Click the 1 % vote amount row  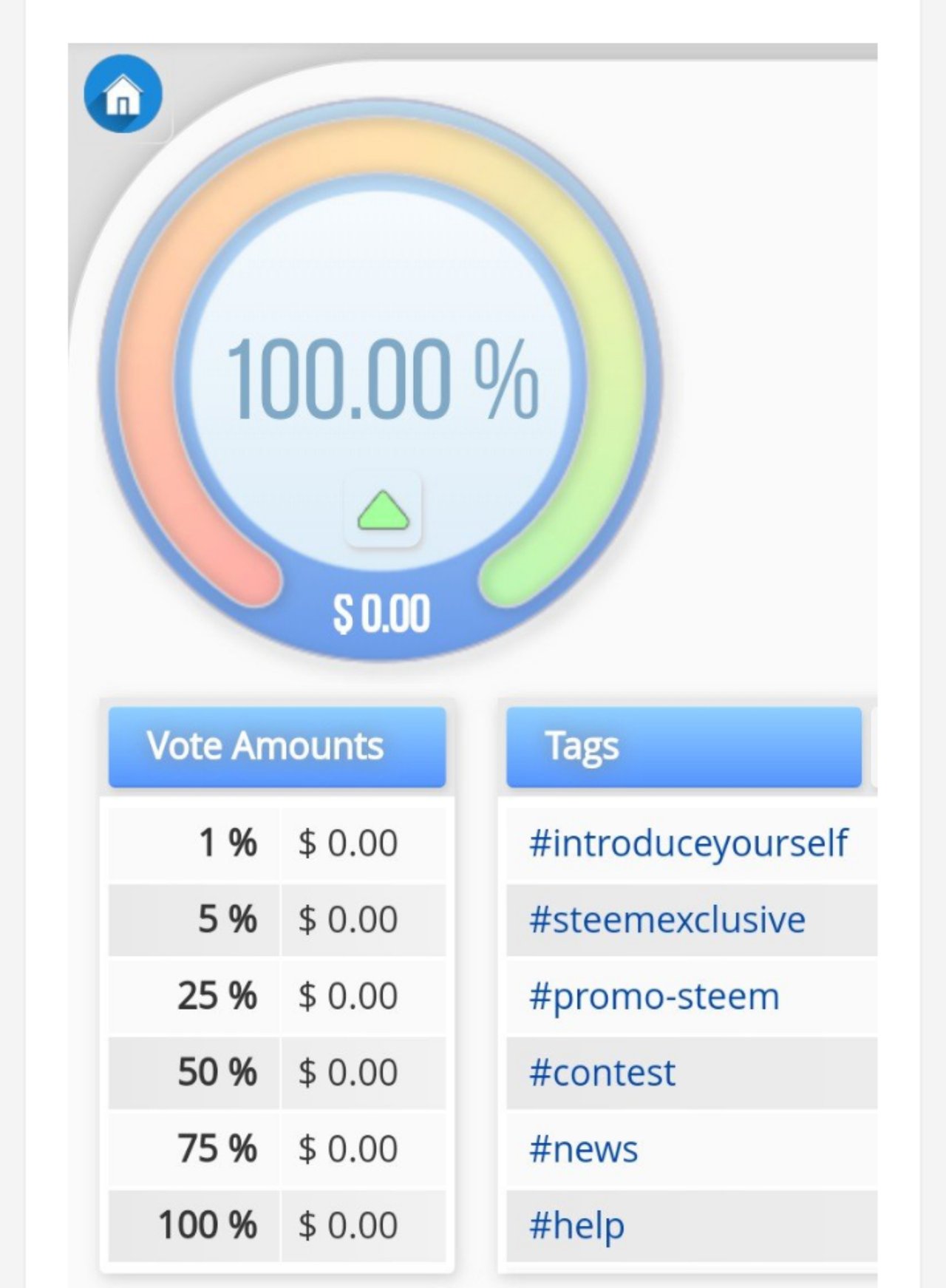click(x=277, y=843)
